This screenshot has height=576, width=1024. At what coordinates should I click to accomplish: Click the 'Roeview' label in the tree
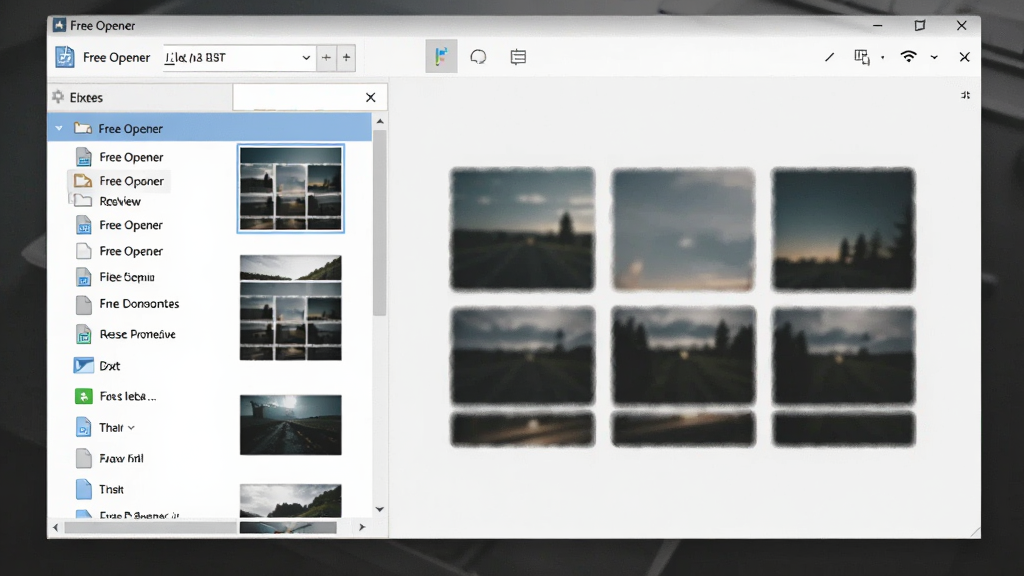120,201
